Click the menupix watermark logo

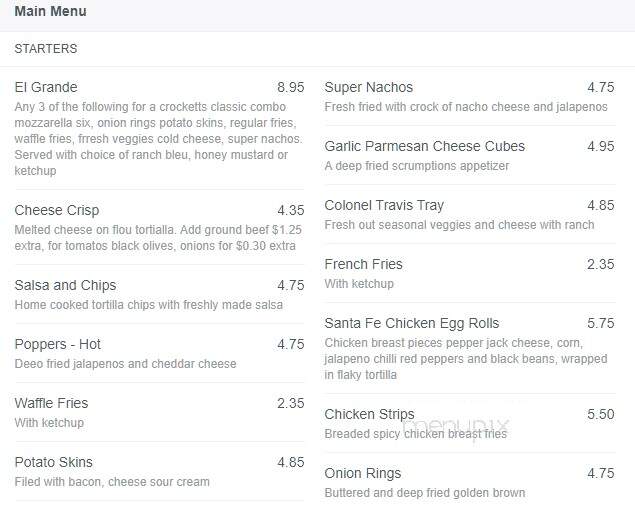[x=456, y=429]
